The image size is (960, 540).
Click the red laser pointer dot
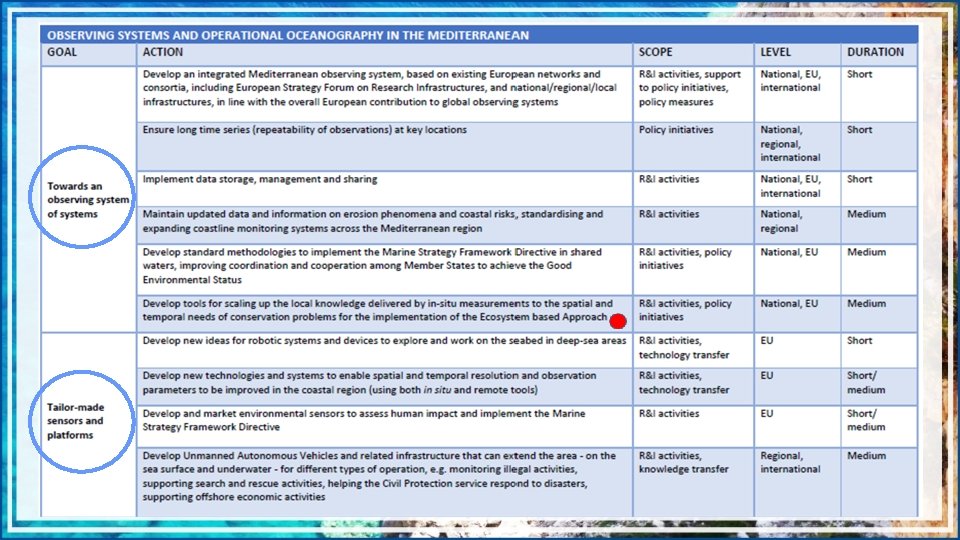click(x=618, y=321)
